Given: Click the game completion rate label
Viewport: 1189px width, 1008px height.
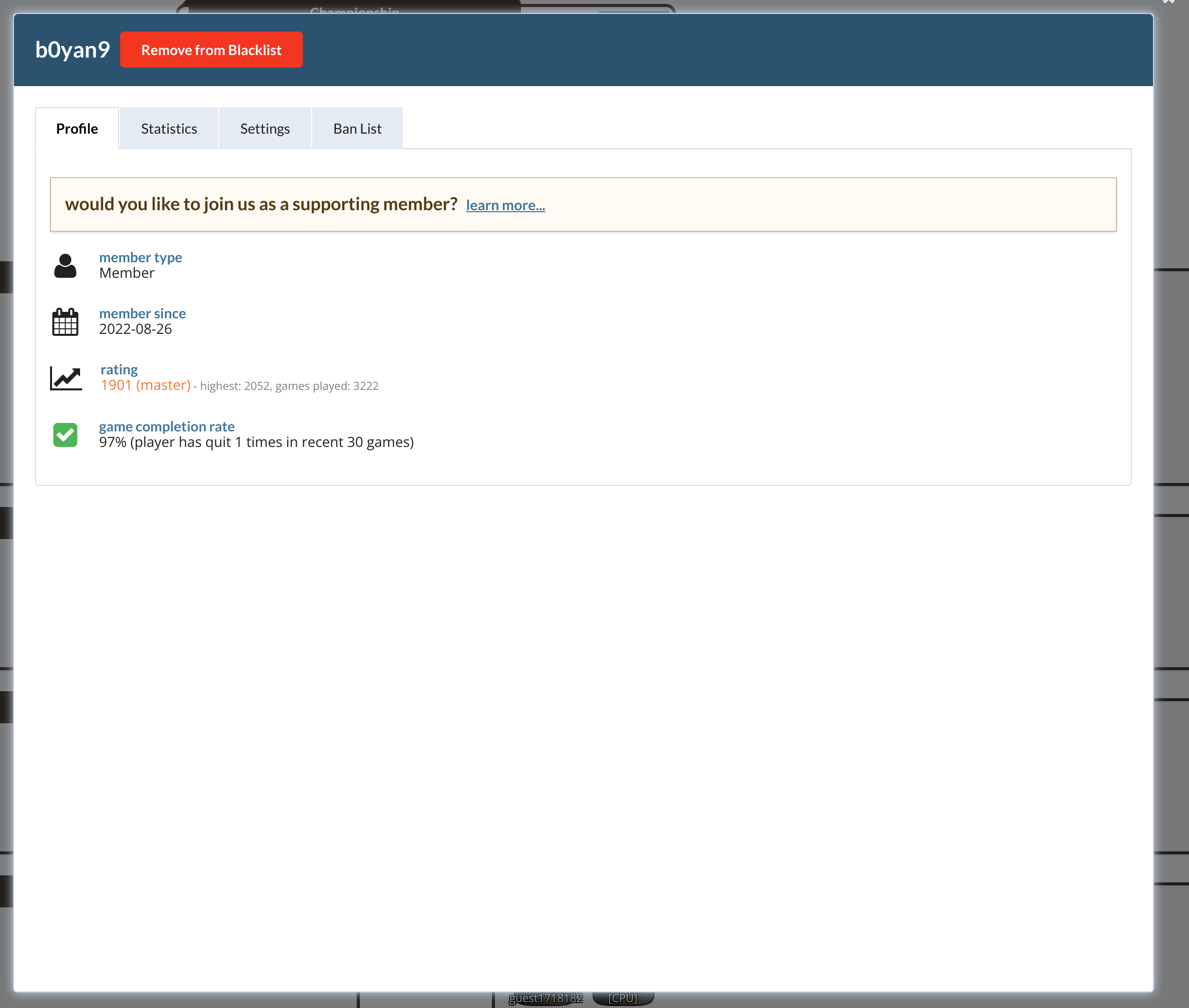Looking at the screenshot, I should coord(166,426).
